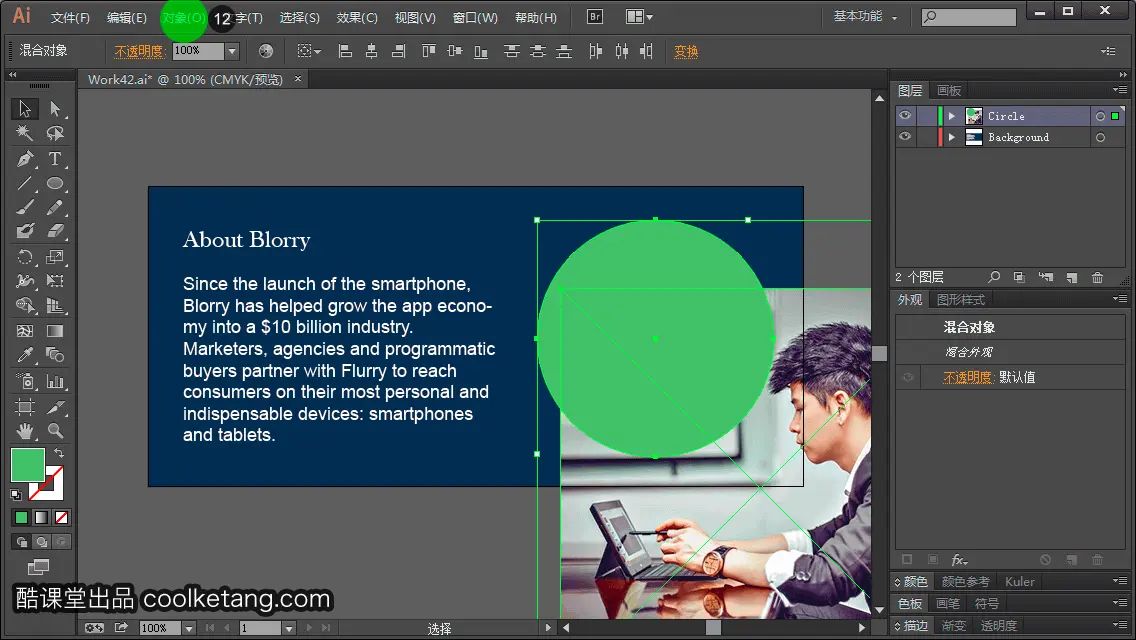1136x640 pixels.
Task: Select the Pen tool
Action: tap(25, 159)
